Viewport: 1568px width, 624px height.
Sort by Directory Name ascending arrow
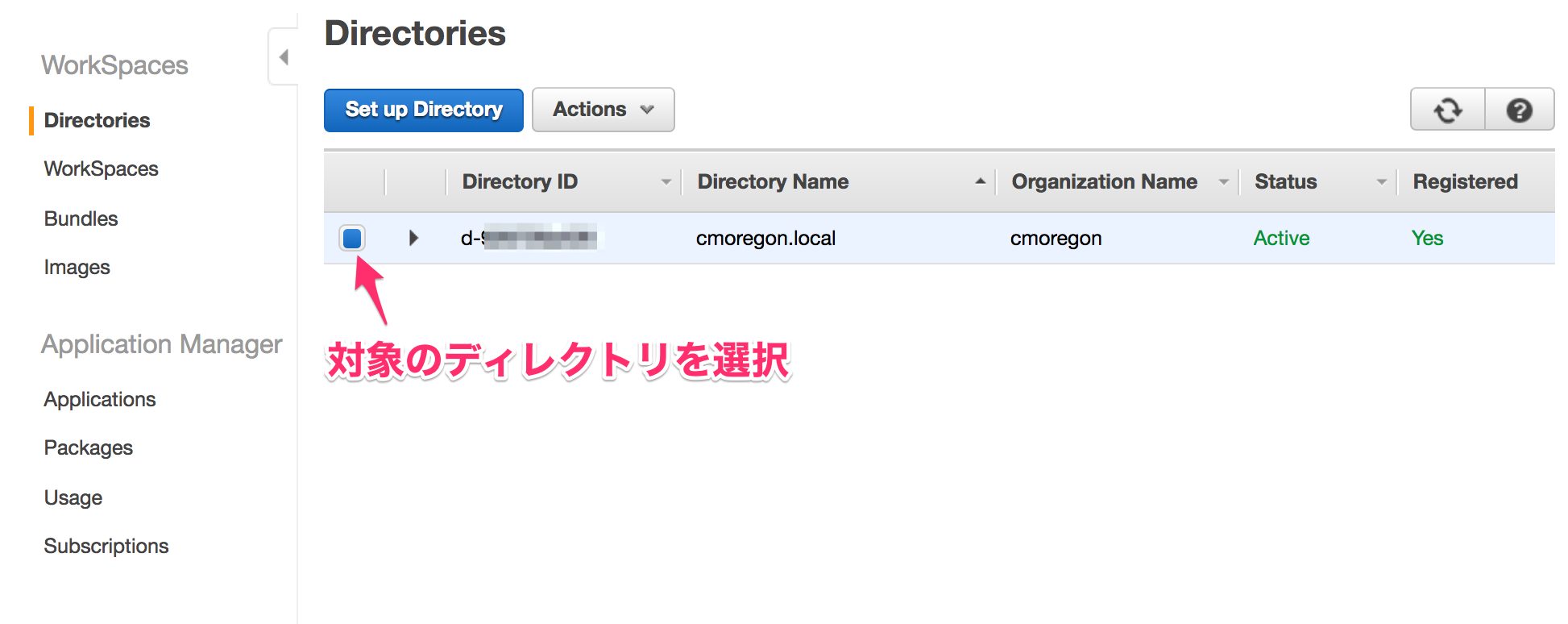click(980, 182)
